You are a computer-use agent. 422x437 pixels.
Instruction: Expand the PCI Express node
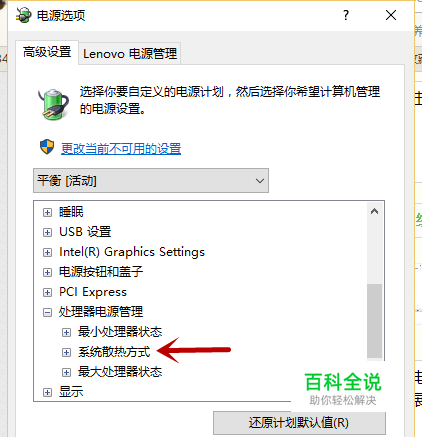click(47, 292)
